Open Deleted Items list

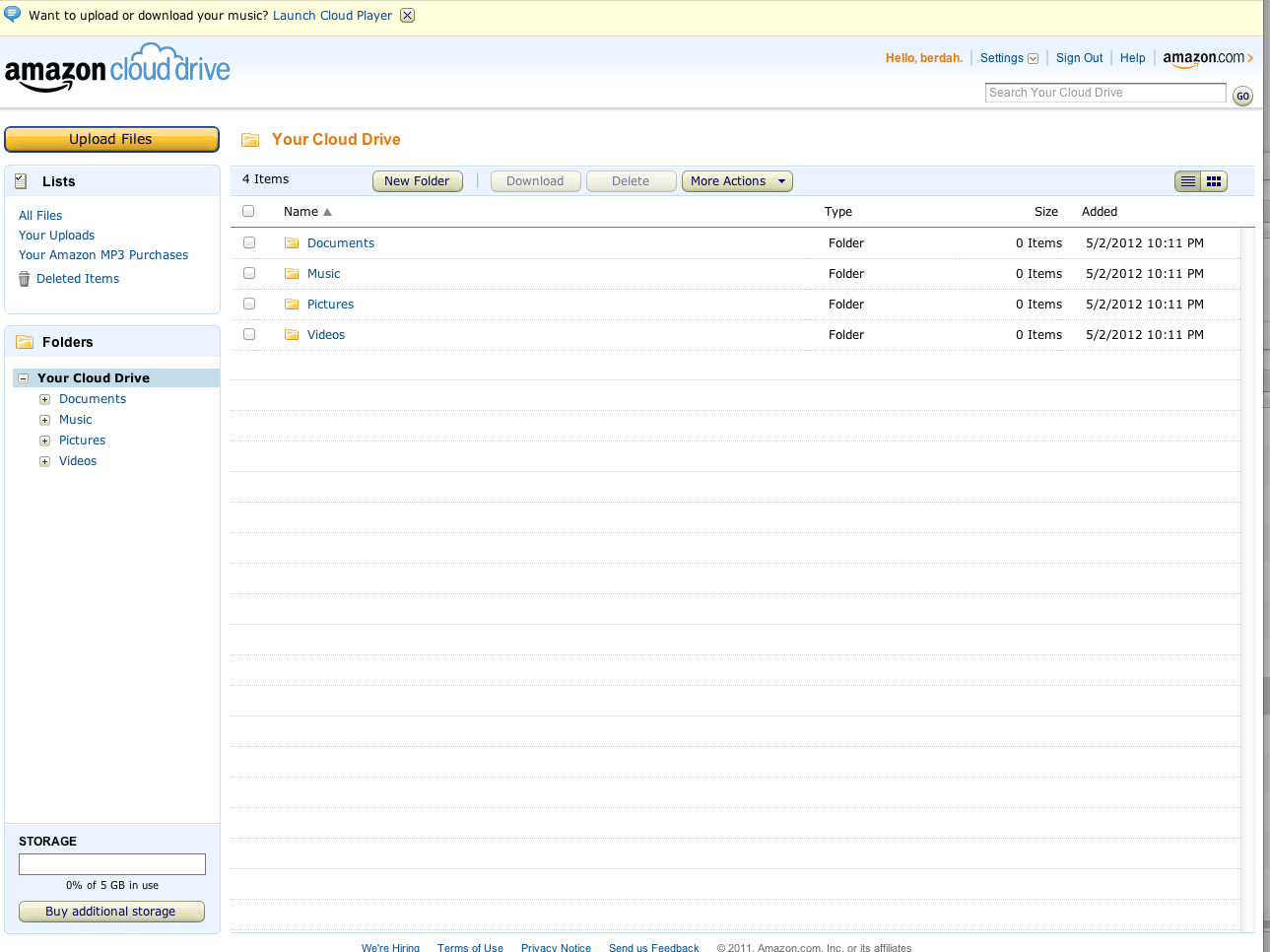(x=78, y=279)
